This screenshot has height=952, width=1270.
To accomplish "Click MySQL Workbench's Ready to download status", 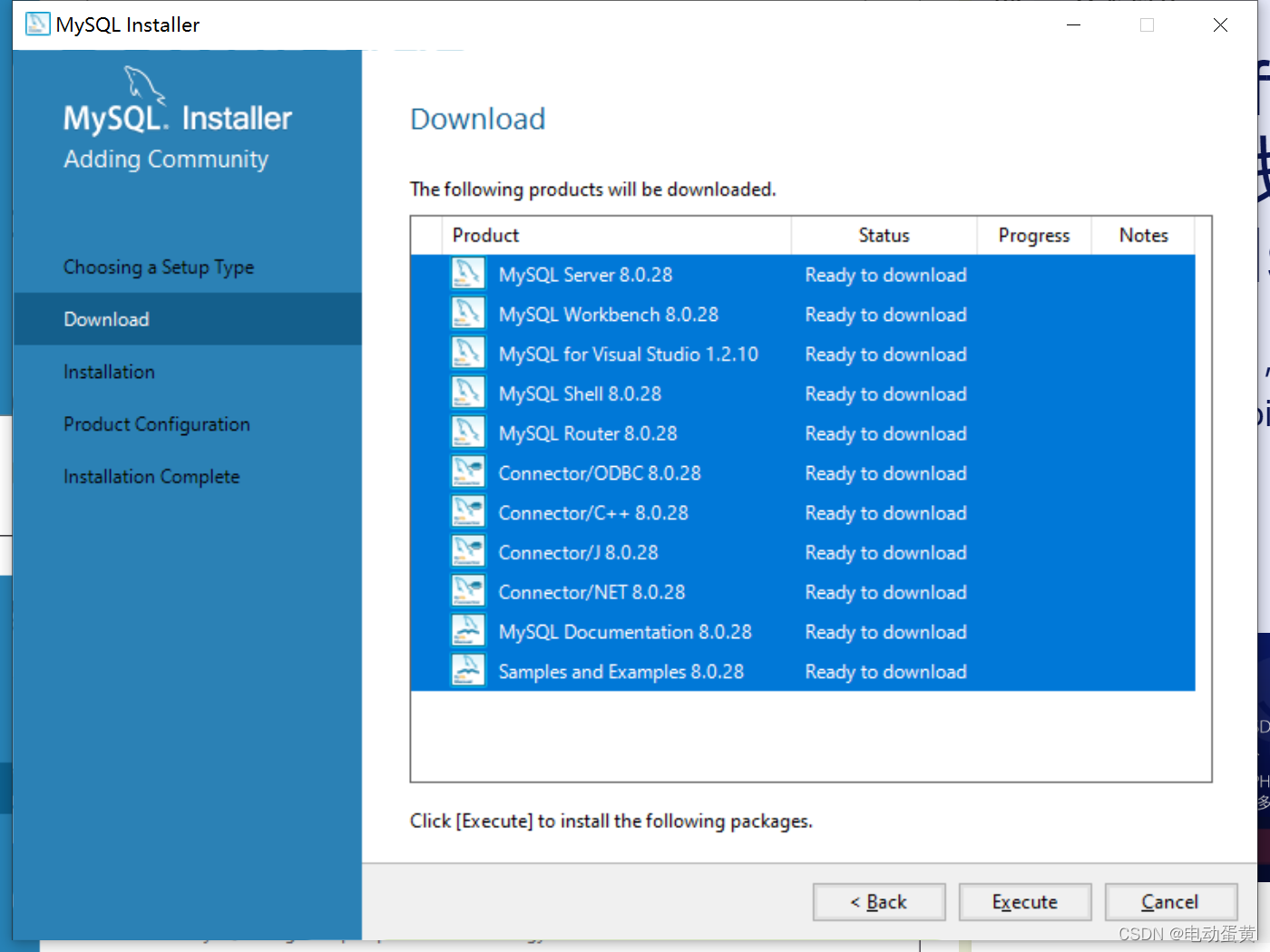I will pyautogui.click(x=885, y=315).
